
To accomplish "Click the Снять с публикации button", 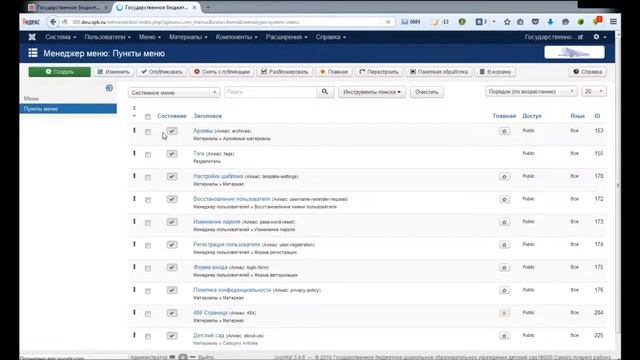I will point(222,72).
